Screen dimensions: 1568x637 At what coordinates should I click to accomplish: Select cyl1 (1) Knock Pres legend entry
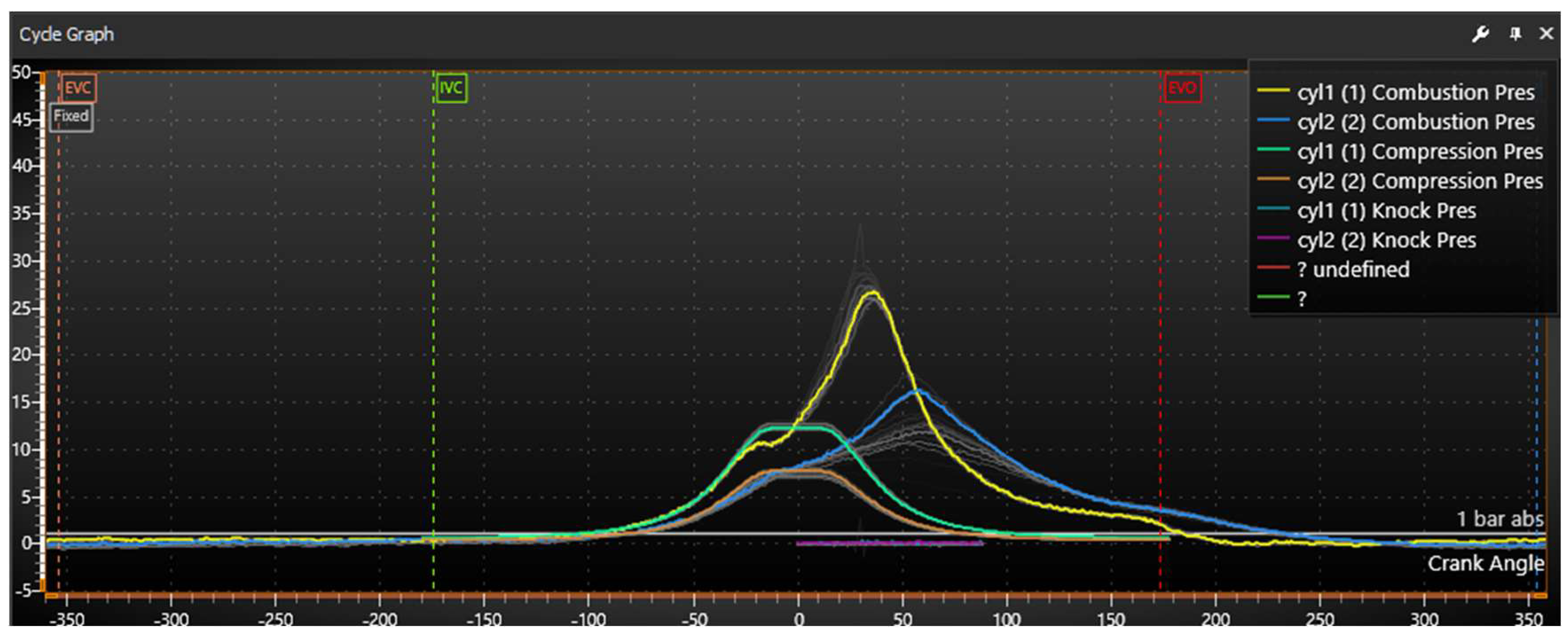tap(1387, 211)
